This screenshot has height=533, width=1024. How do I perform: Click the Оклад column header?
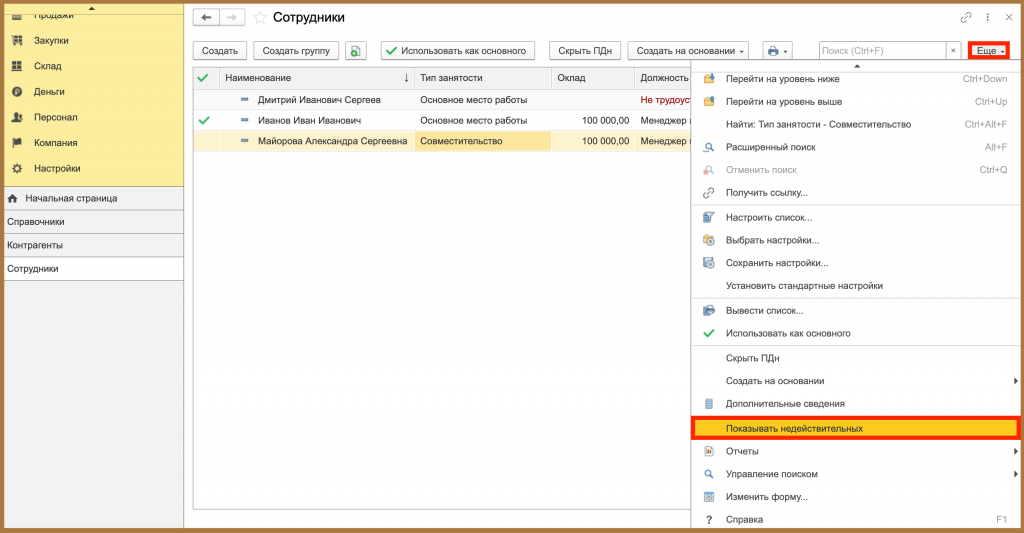pyautogui.click(x=593, y=78)
